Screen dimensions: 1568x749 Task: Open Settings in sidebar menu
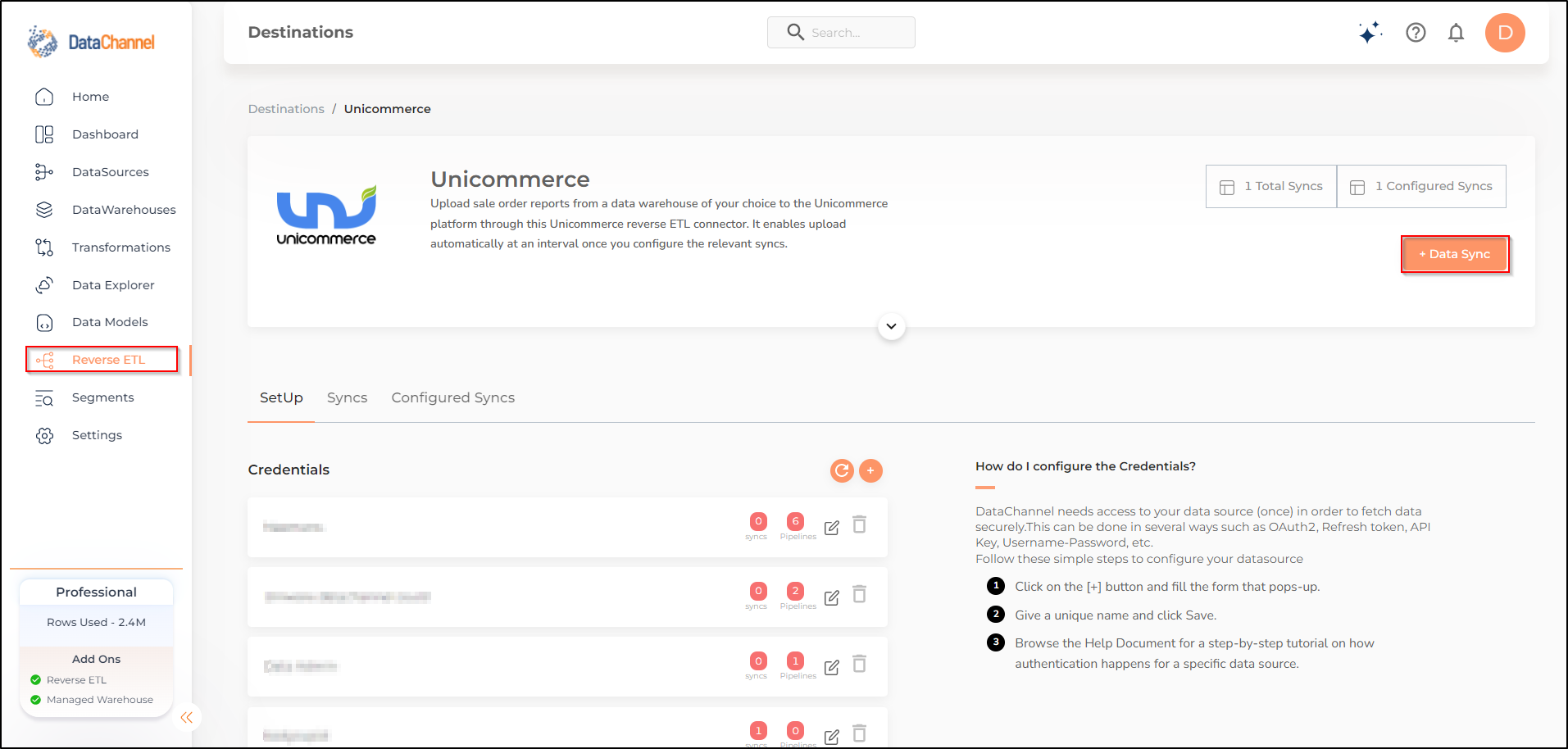coord(97,435)
